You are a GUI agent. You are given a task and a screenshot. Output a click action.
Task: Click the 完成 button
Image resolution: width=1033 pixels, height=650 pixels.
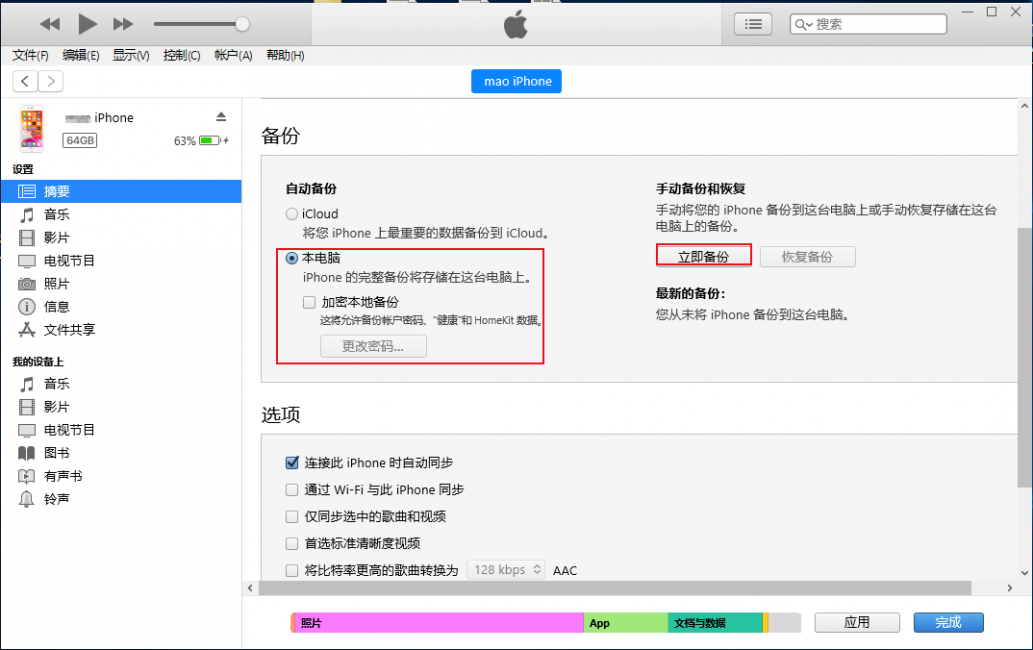click(x=949, y=622)
